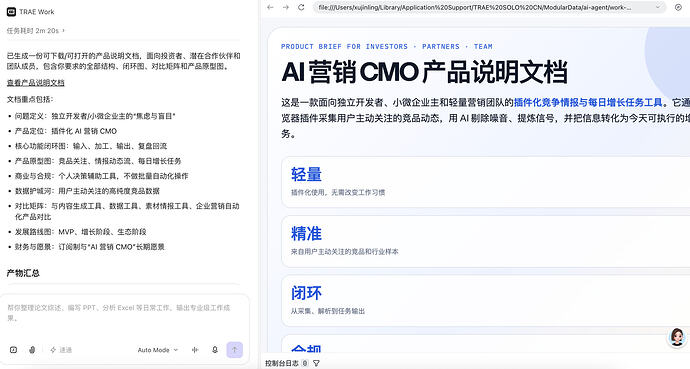Click the 轻量 feature card
This screenshot has height=369, width=690.
point(485,182)
